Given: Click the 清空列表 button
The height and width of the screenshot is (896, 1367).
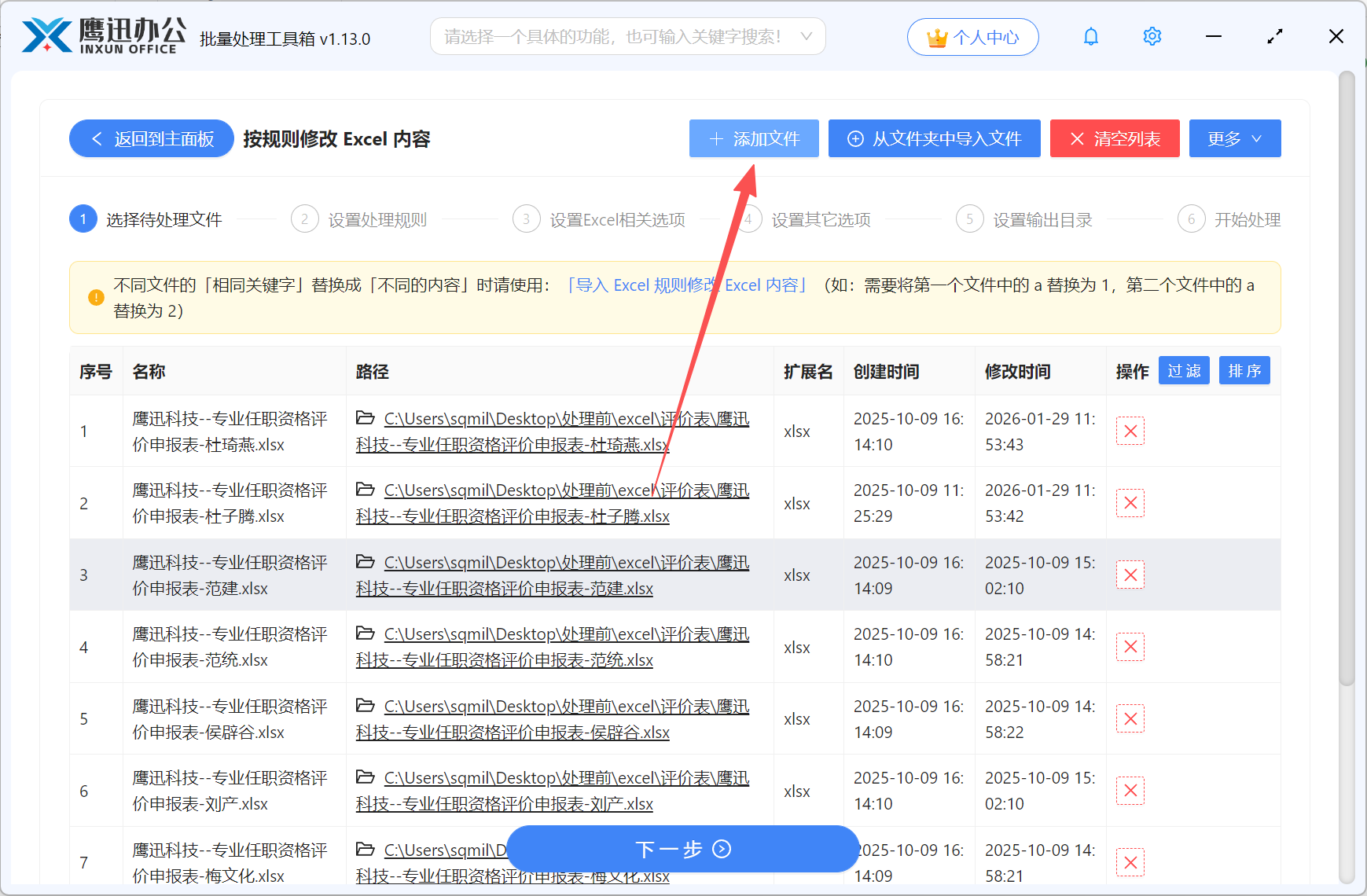Looking at the screenshot, I should coord(1115,138).
